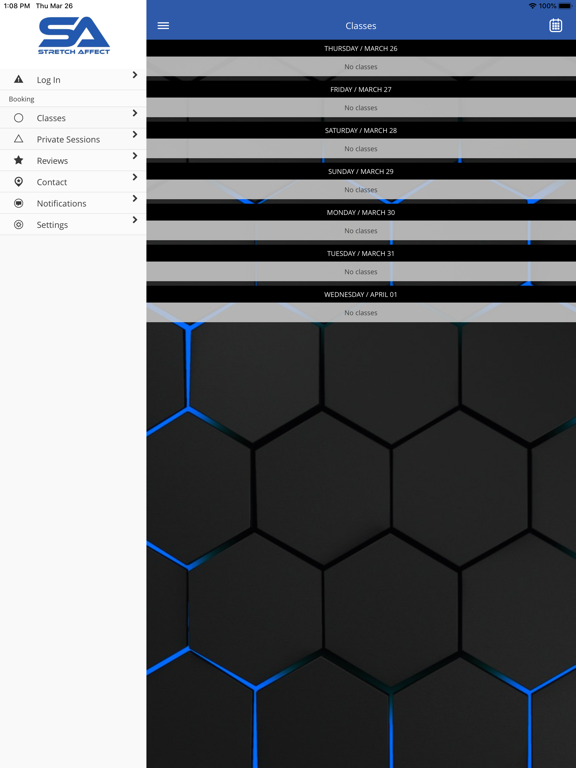Expand the Notifications chevron arrow
Image resolution: width=576 pixels, height=768 pixels.
pyautogui.click(x=135, y=198)
